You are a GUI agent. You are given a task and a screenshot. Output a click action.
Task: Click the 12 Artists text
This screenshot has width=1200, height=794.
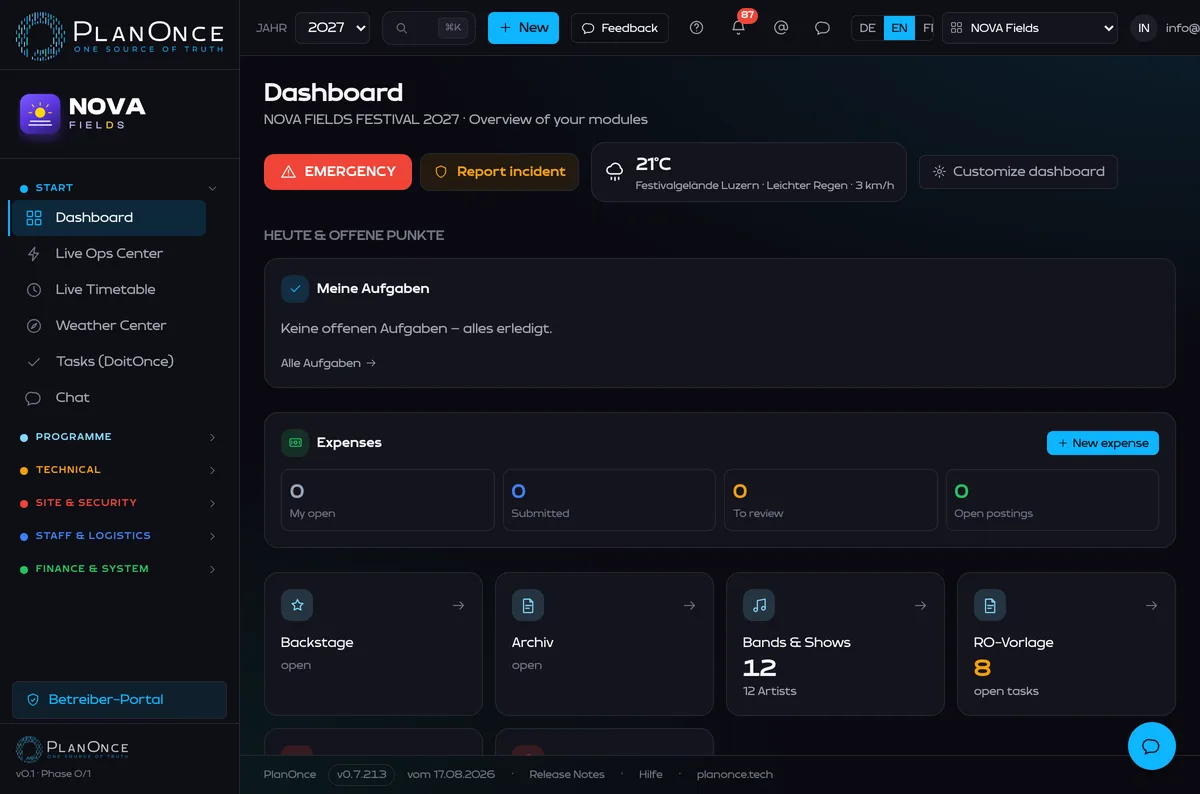770,691
